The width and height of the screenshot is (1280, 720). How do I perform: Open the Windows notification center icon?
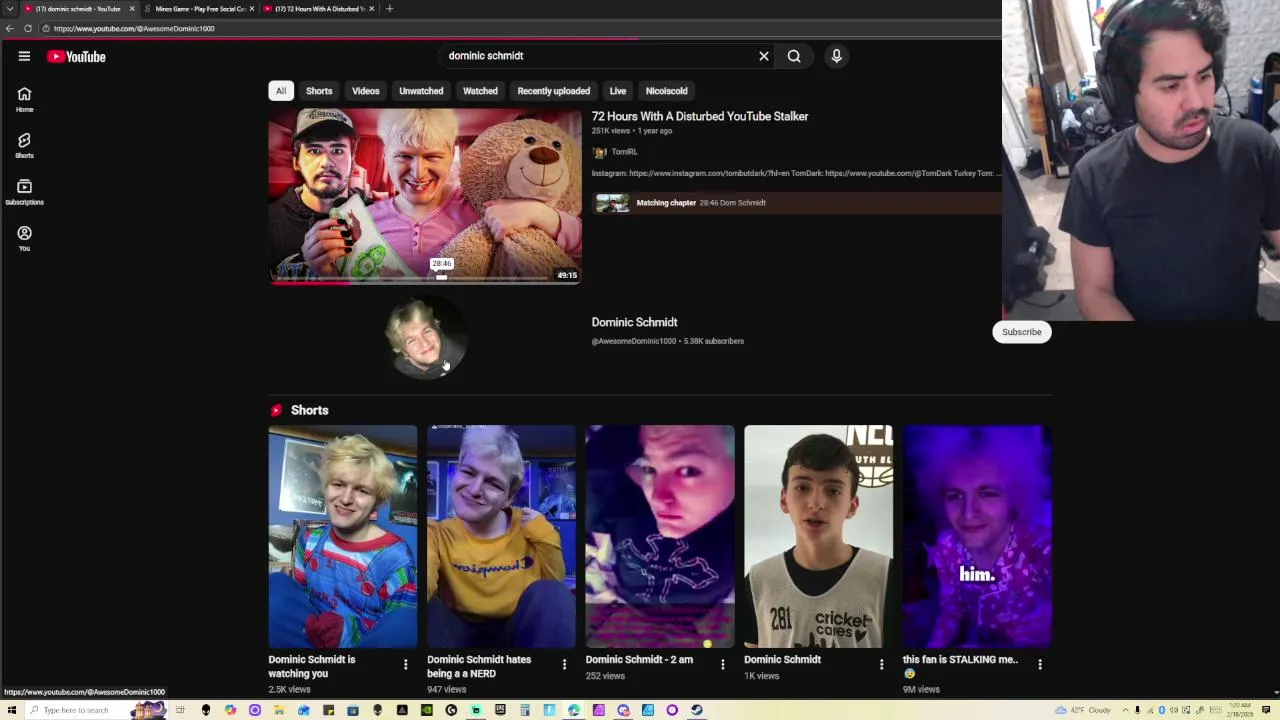coord(1266,710)
